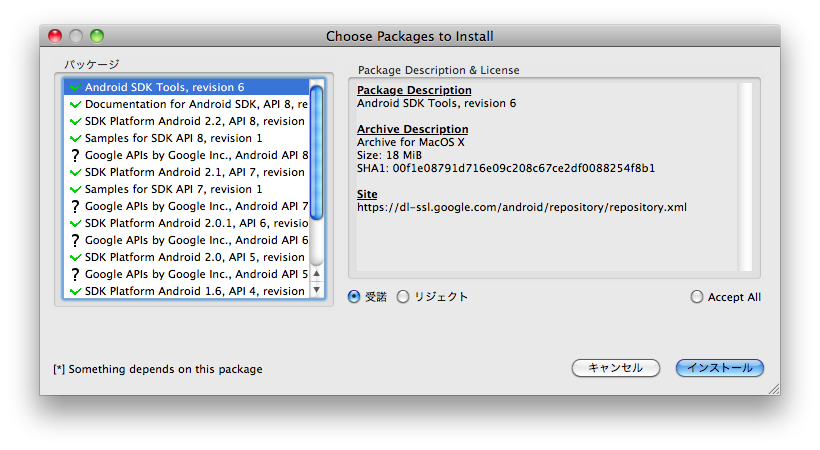Click the package list scroll down arrow
Viewport: 820px width, 450px height.
pos(316,290)
